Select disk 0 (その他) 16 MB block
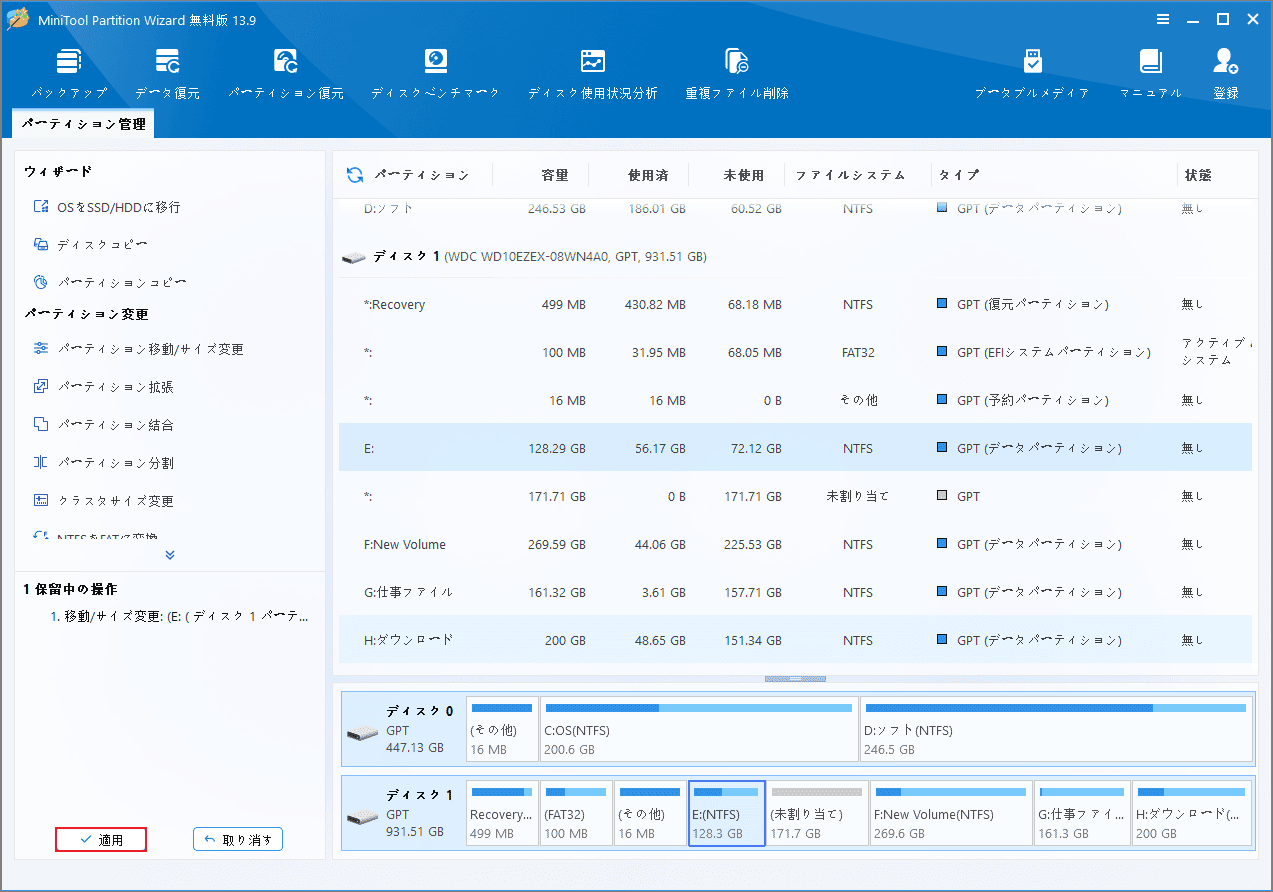 click(x=502, y=729)
